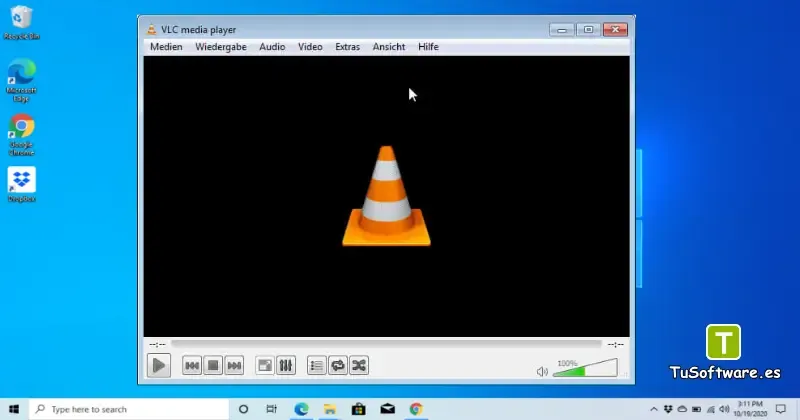Click OneDrive cloud tray icon
The image size is (800, 420).
click(x=682, y=409)
